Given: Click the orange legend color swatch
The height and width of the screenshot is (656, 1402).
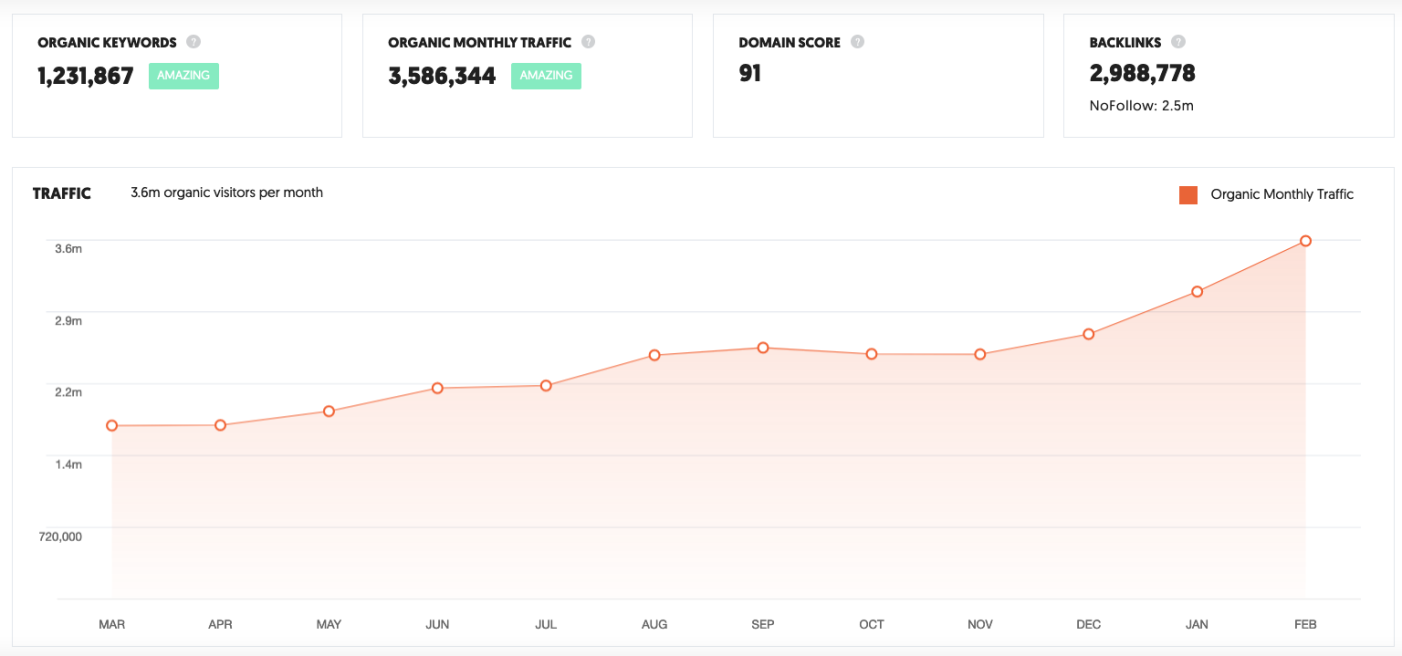Looking at the screenshot, I should (x=1188, y=194).
